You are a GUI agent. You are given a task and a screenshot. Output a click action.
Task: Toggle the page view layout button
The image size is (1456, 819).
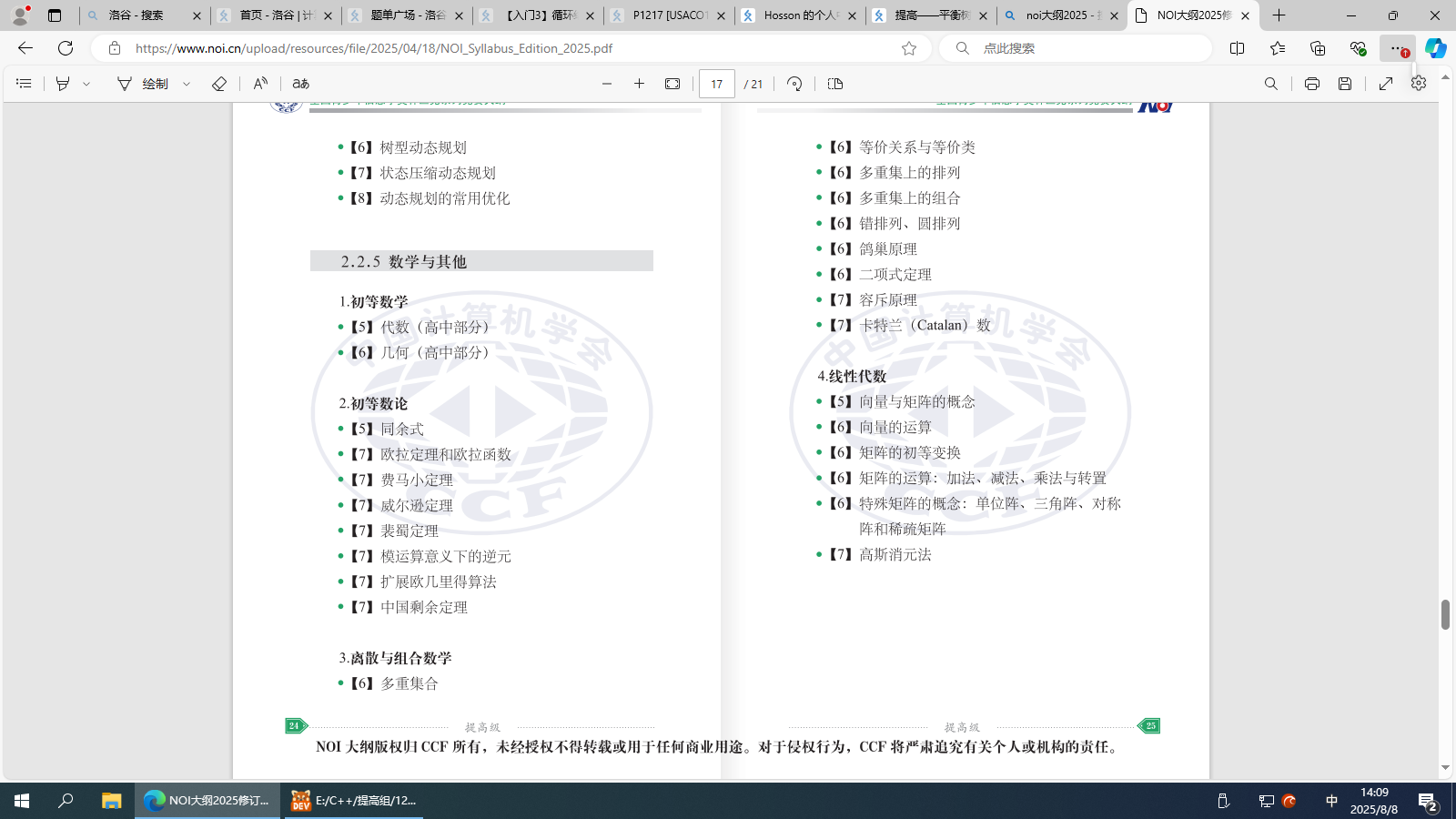[835, 84]
